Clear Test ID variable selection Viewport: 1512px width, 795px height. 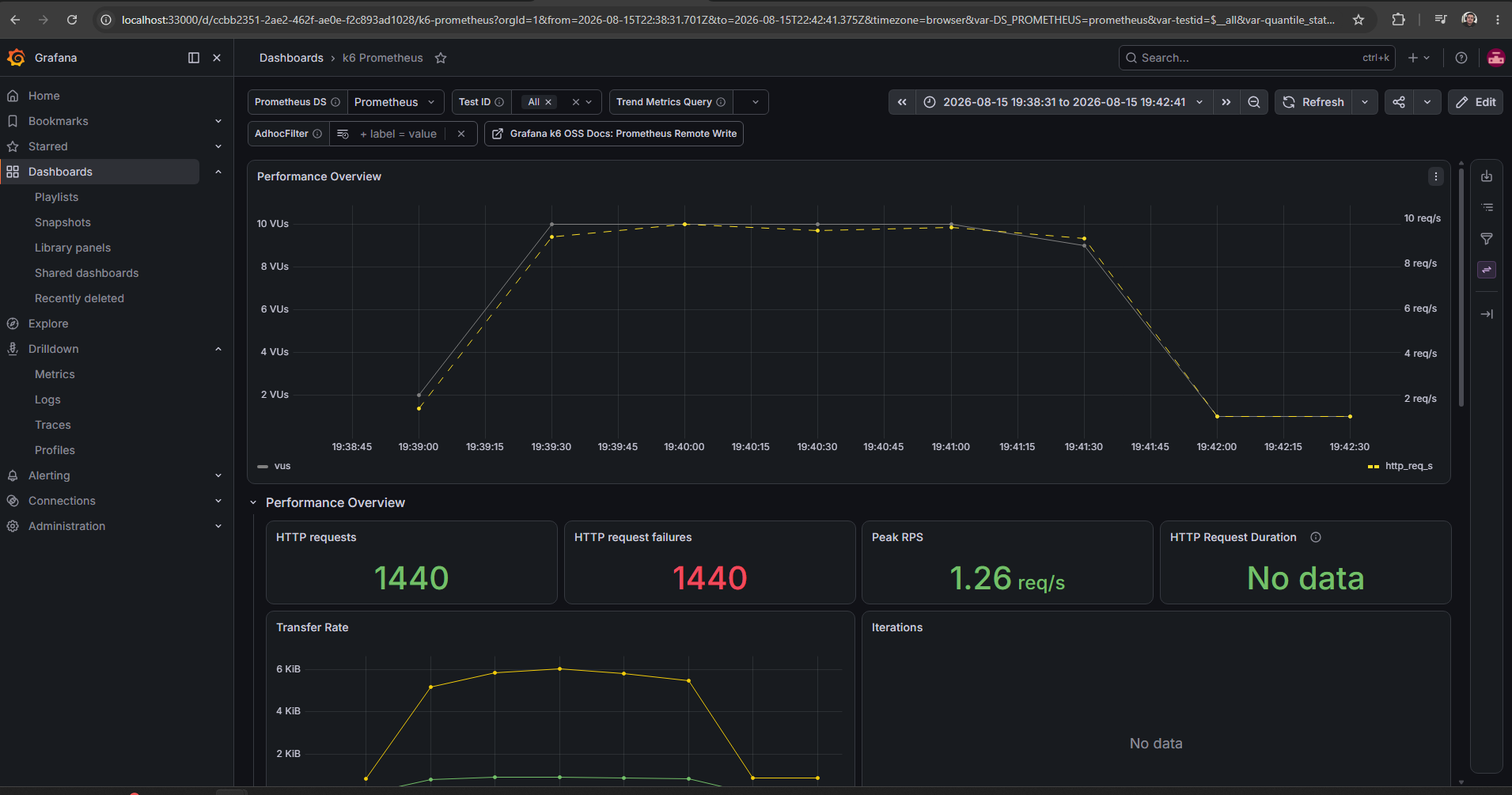coord(576,102)
